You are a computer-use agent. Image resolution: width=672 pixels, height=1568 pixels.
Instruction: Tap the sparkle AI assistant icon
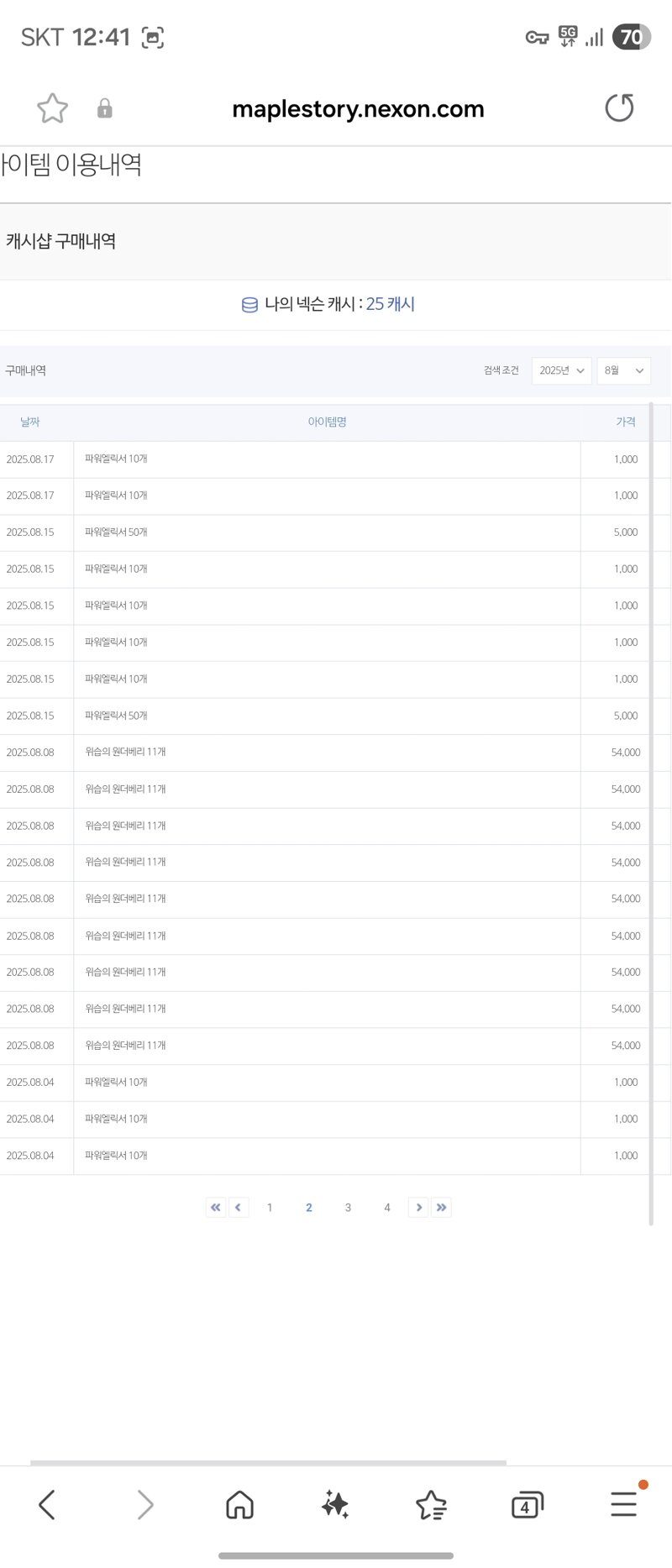pos(335,1505)
